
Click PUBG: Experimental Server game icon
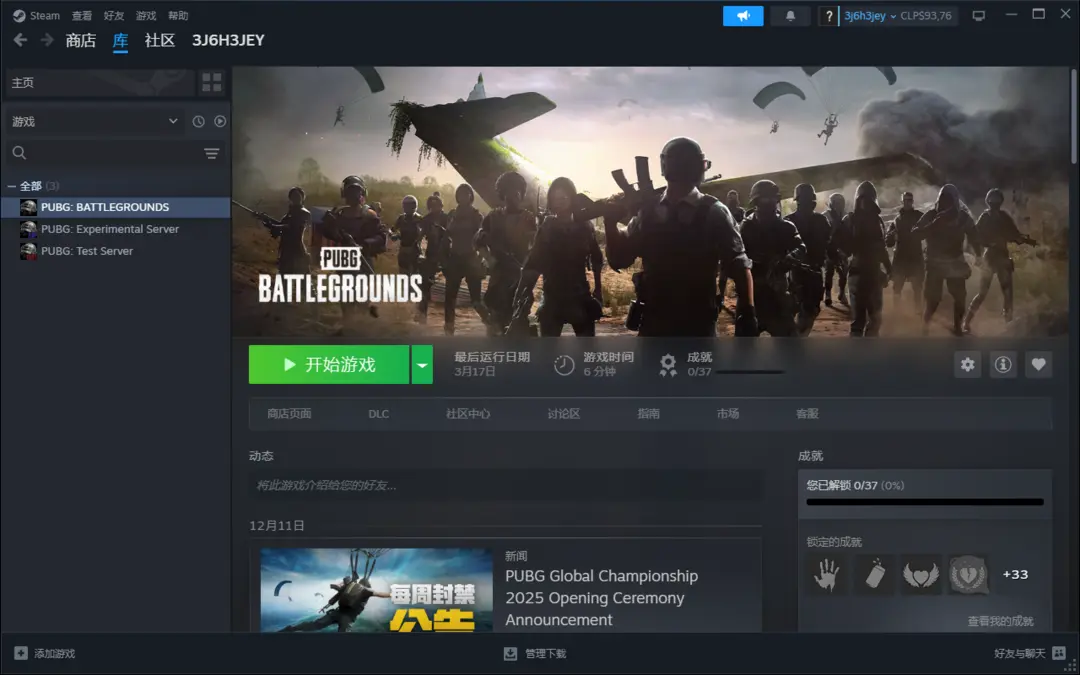[28, 229]
